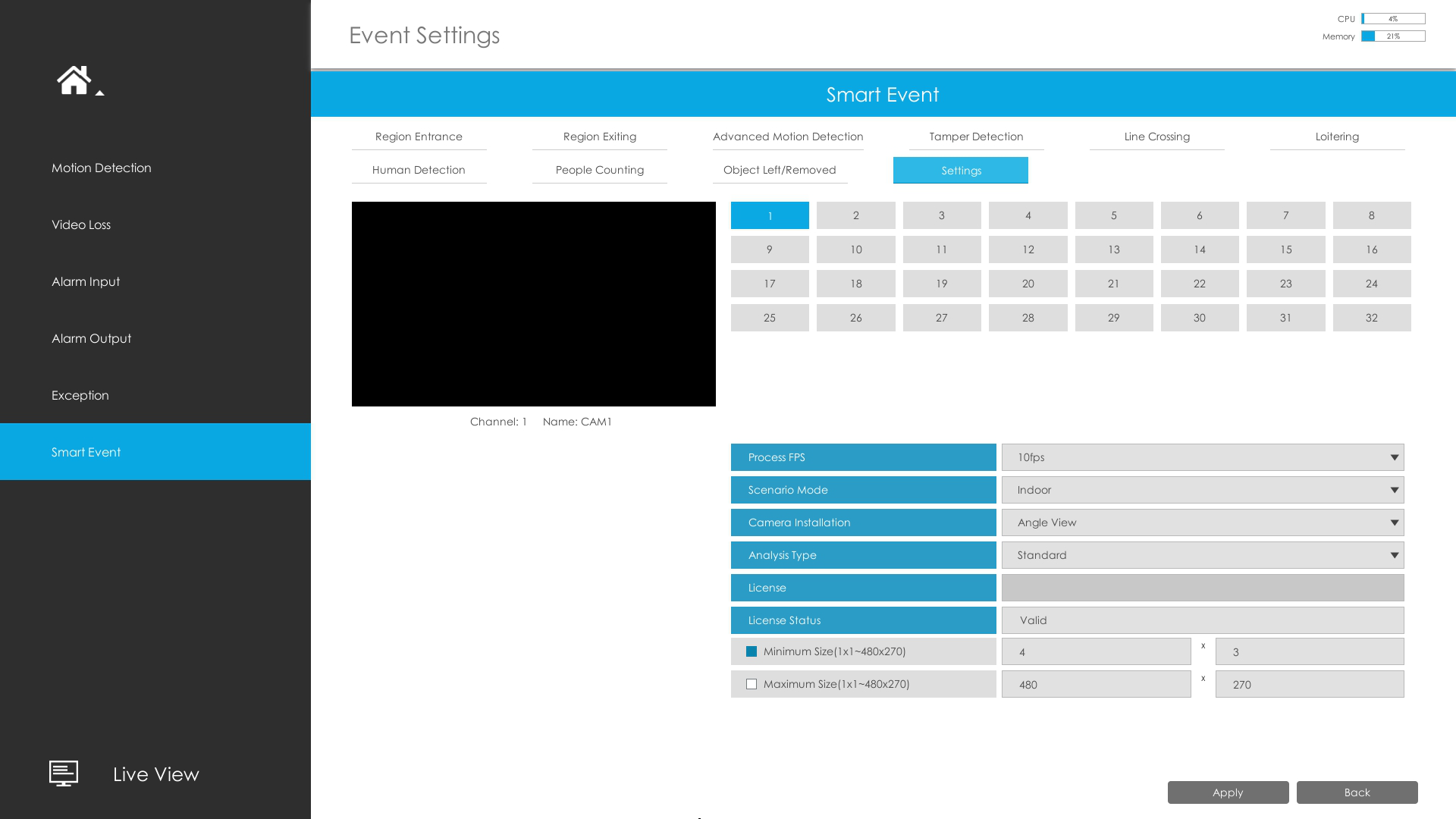
Task: Select the Human Detection tab
Action: point(419,170)
